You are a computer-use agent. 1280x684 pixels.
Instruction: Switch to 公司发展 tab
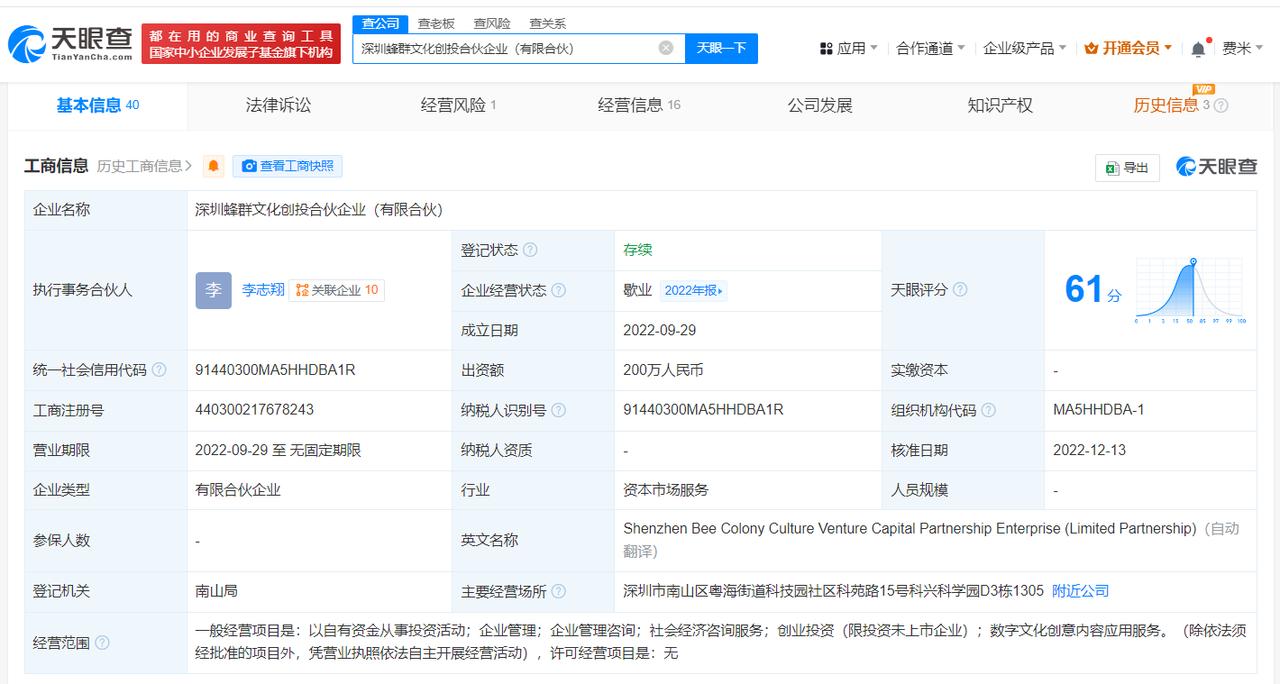pos(820,105)
